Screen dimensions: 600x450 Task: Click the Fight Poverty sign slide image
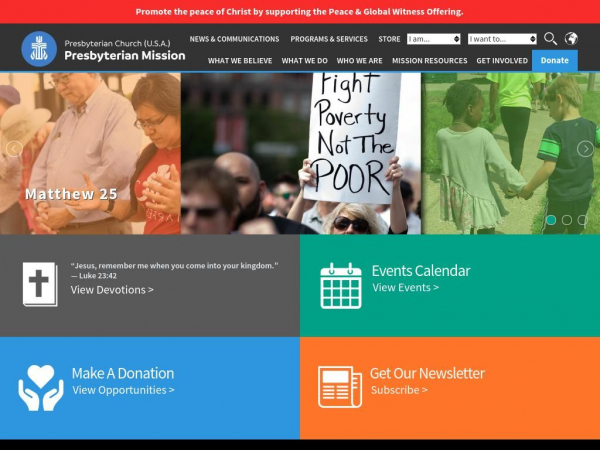coord(301,153)
